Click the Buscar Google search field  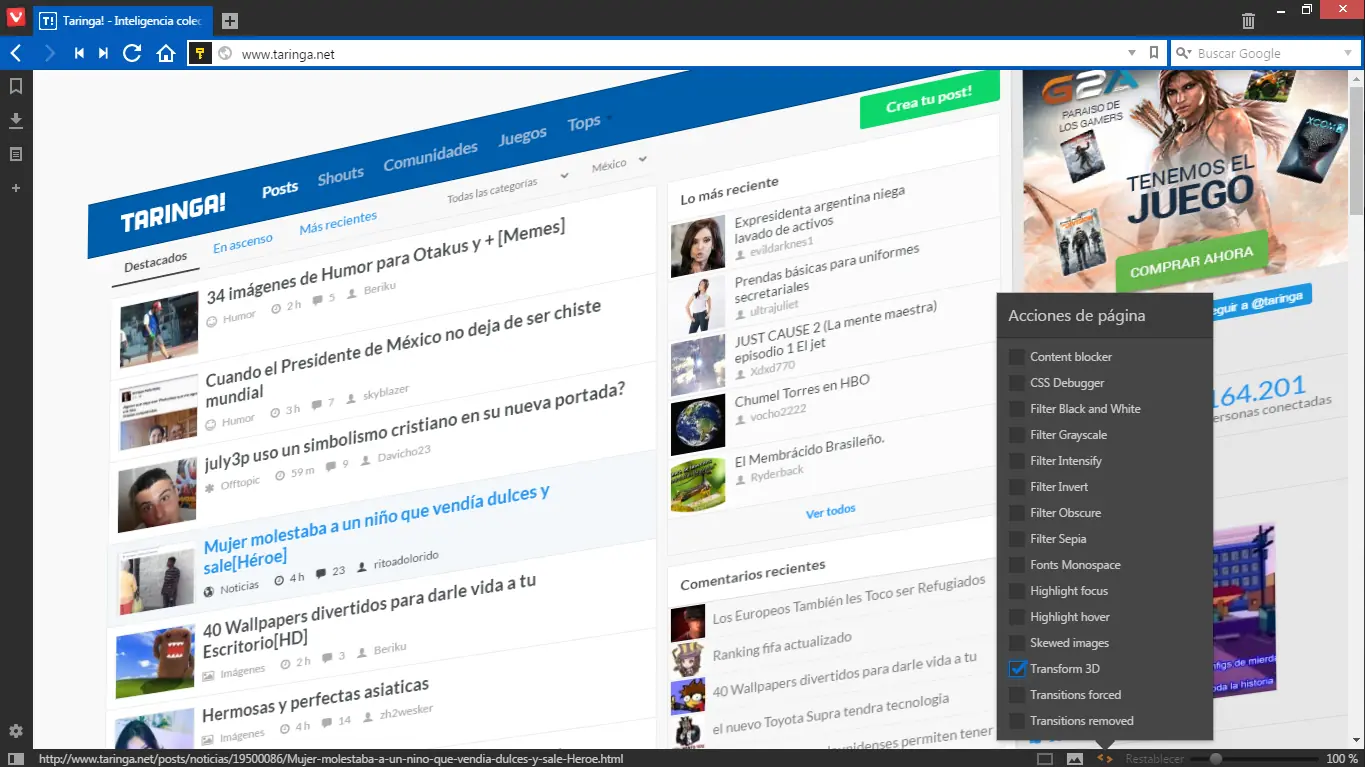(x=1265, y=54)
